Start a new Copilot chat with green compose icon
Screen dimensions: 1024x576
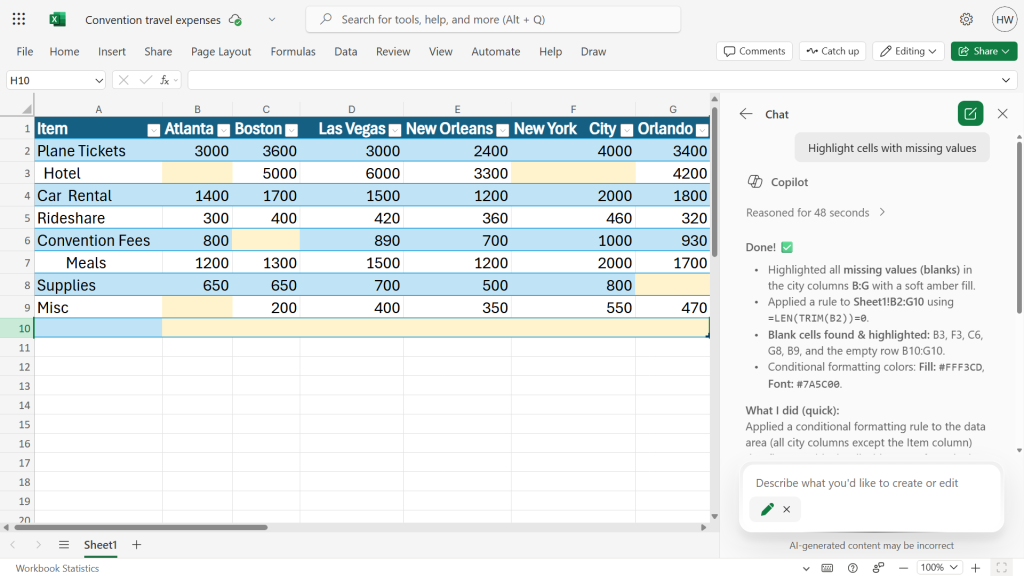tap(969, 113)
